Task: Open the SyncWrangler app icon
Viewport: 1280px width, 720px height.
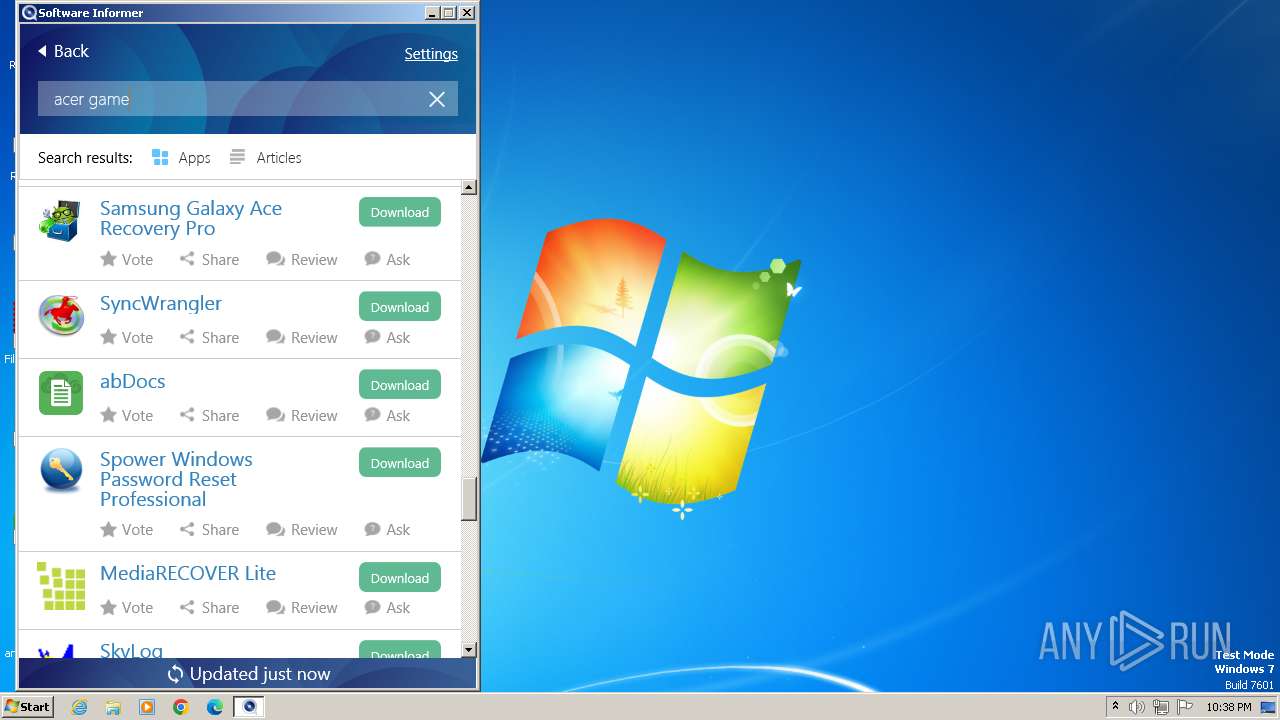Action: coord(61,315)
